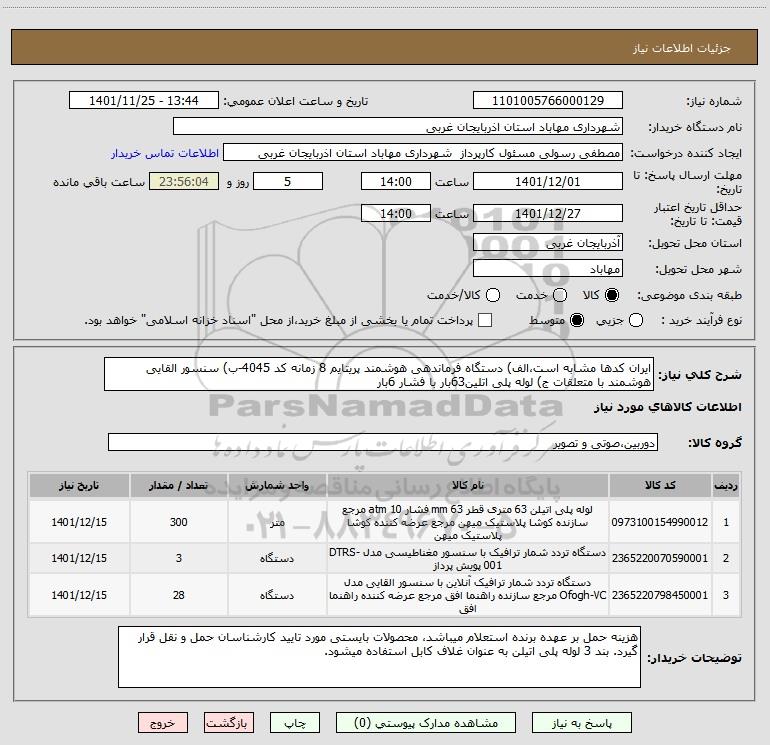Toggle the اسناد خزانه اسلامی payment checkbox
The image size is (770, 745).
485,320
